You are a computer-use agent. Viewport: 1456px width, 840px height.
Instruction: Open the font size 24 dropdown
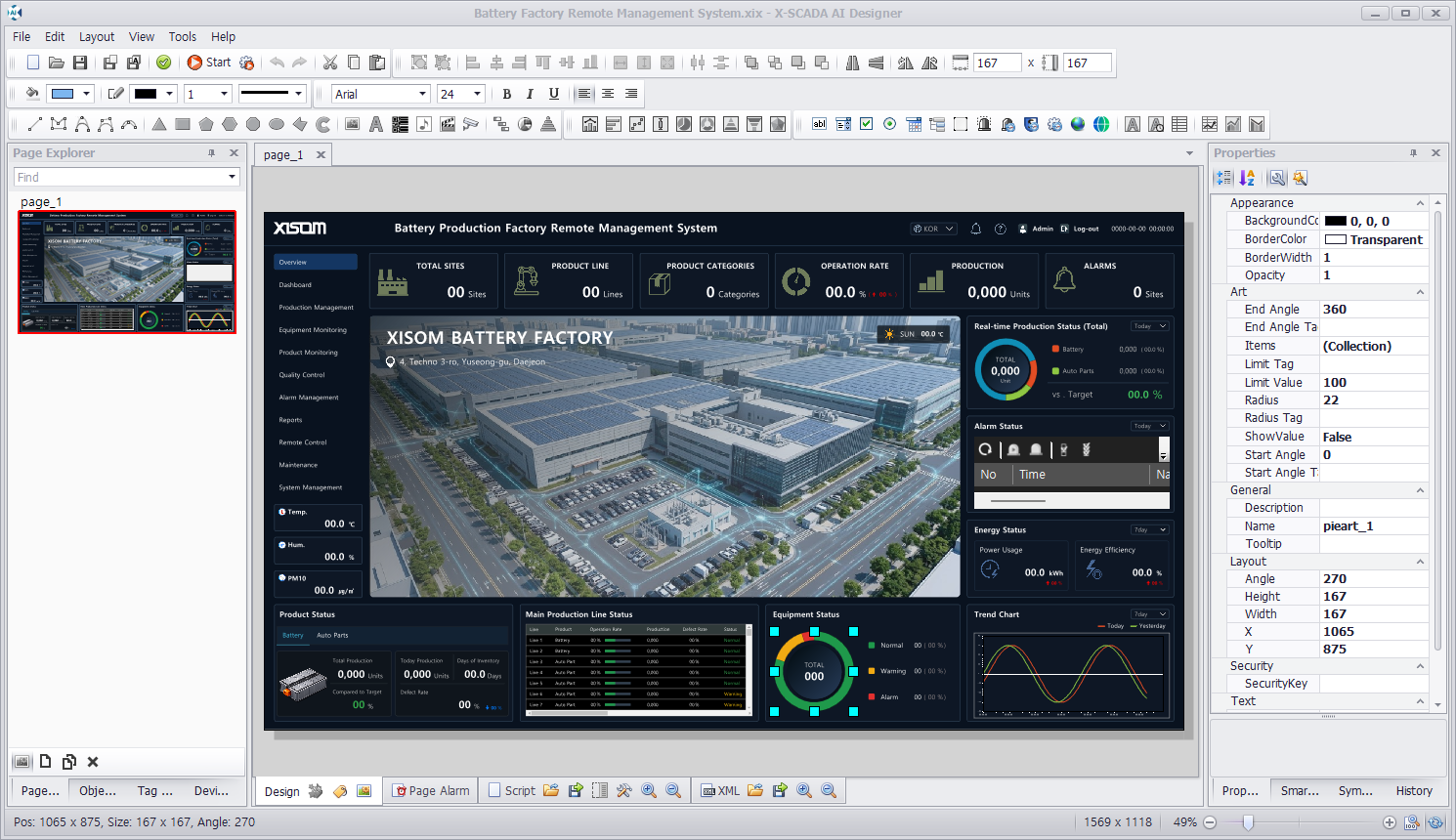[x=478, y=94]
